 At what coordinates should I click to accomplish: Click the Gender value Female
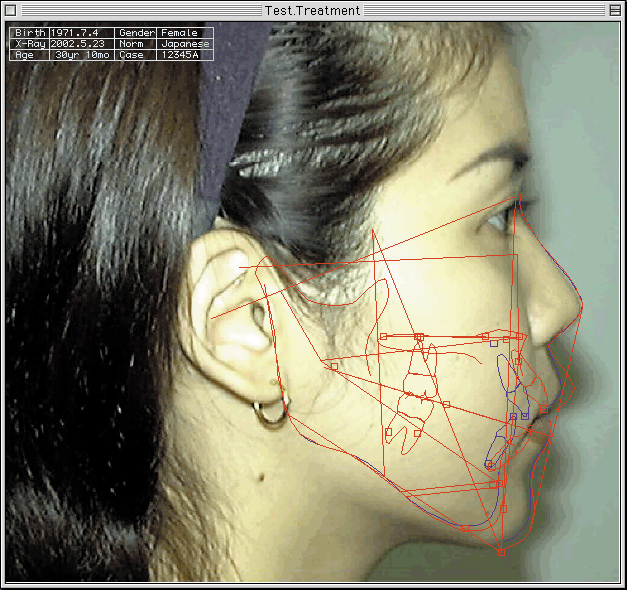coord(179,33)
